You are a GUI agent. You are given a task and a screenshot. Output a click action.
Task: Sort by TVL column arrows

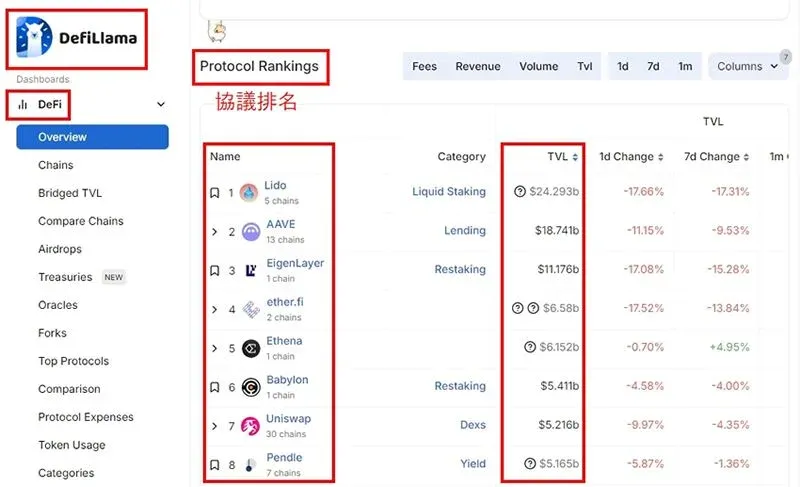pos(575,157)
